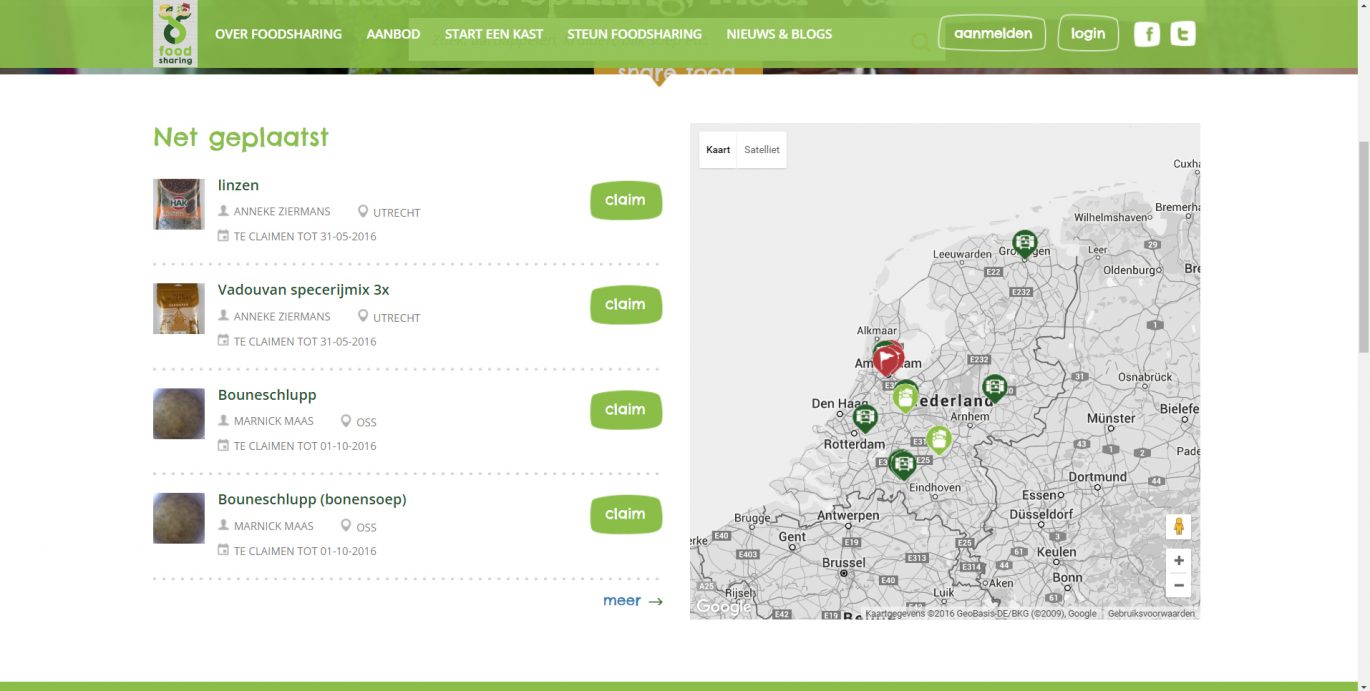Select the dark green marker near Den Haag
Screen dimensions: 1370x691
click(865, 418)
